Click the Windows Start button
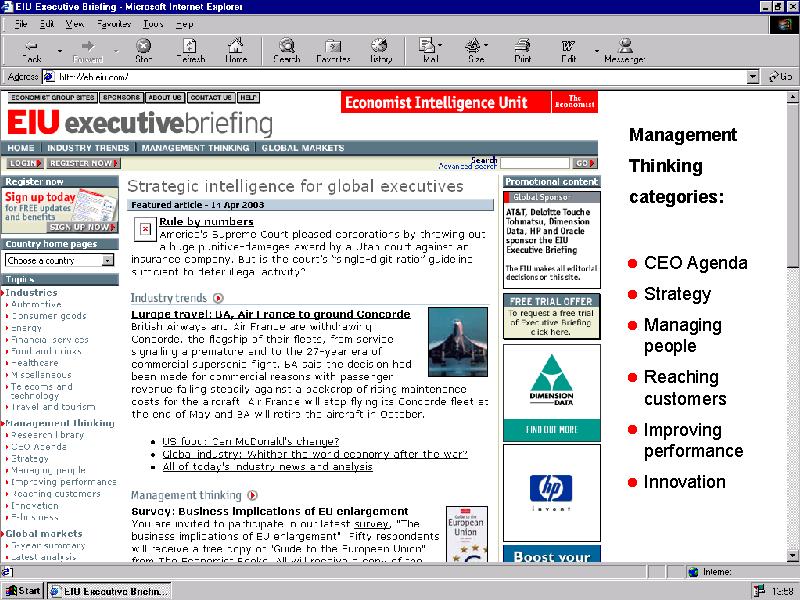The image size is (800, 600). tap(23, 591)
